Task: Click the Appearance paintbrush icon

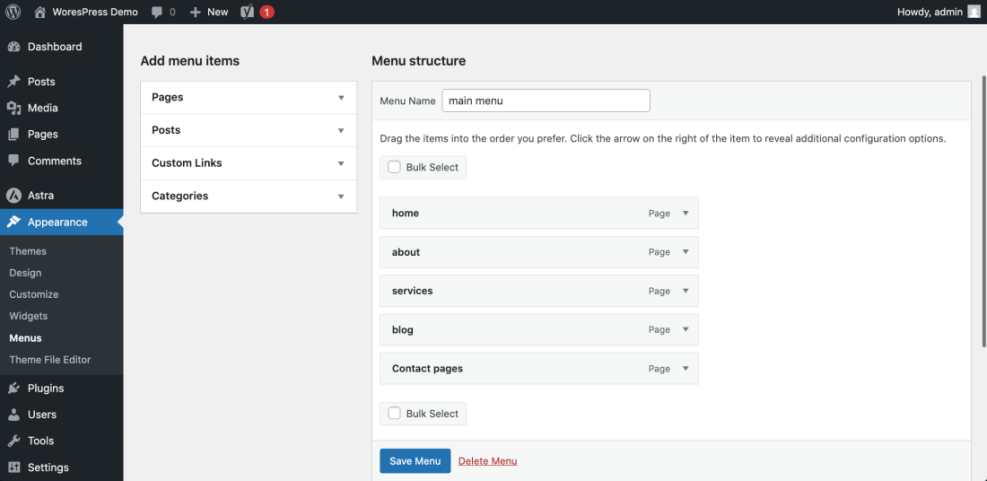Action: click(14, 222)
